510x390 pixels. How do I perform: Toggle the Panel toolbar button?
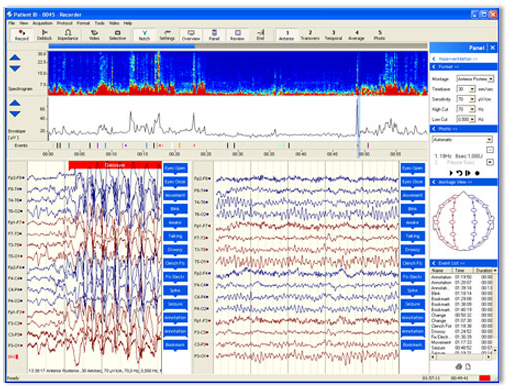[214, 35]
